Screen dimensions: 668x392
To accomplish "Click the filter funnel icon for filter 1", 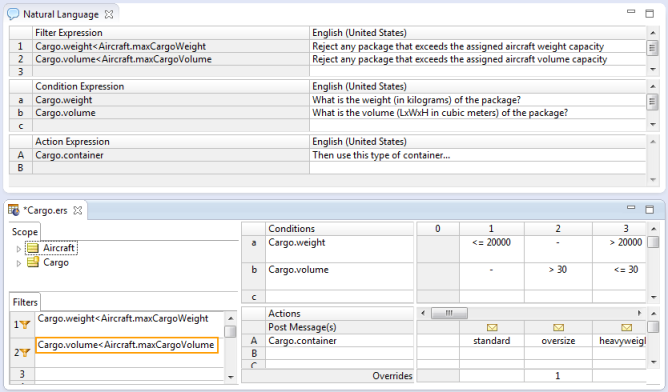I will 25,325.
